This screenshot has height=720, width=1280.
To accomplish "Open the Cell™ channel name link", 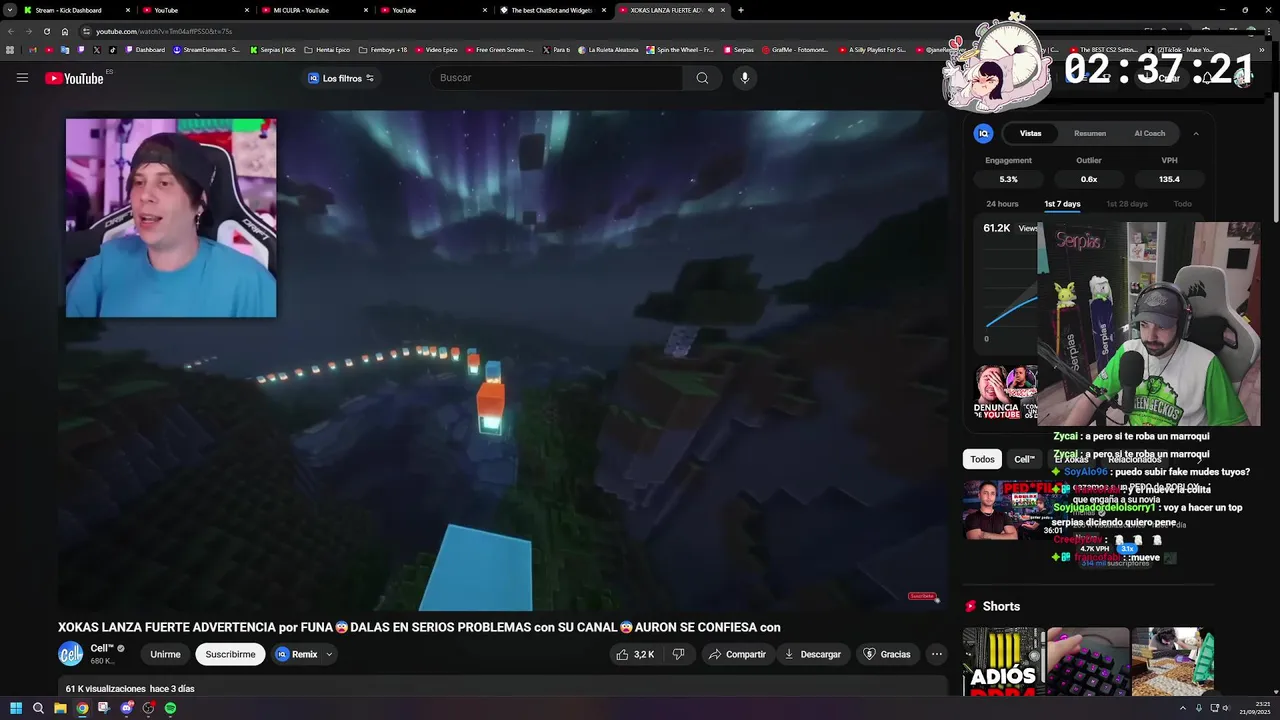I will tap(101, 648).
